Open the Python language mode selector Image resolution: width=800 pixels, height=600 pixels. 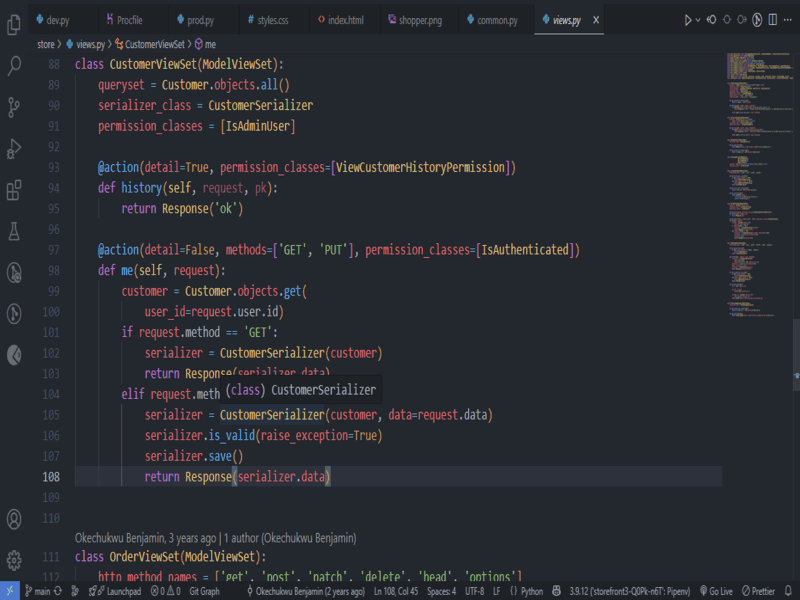[526, 591]
